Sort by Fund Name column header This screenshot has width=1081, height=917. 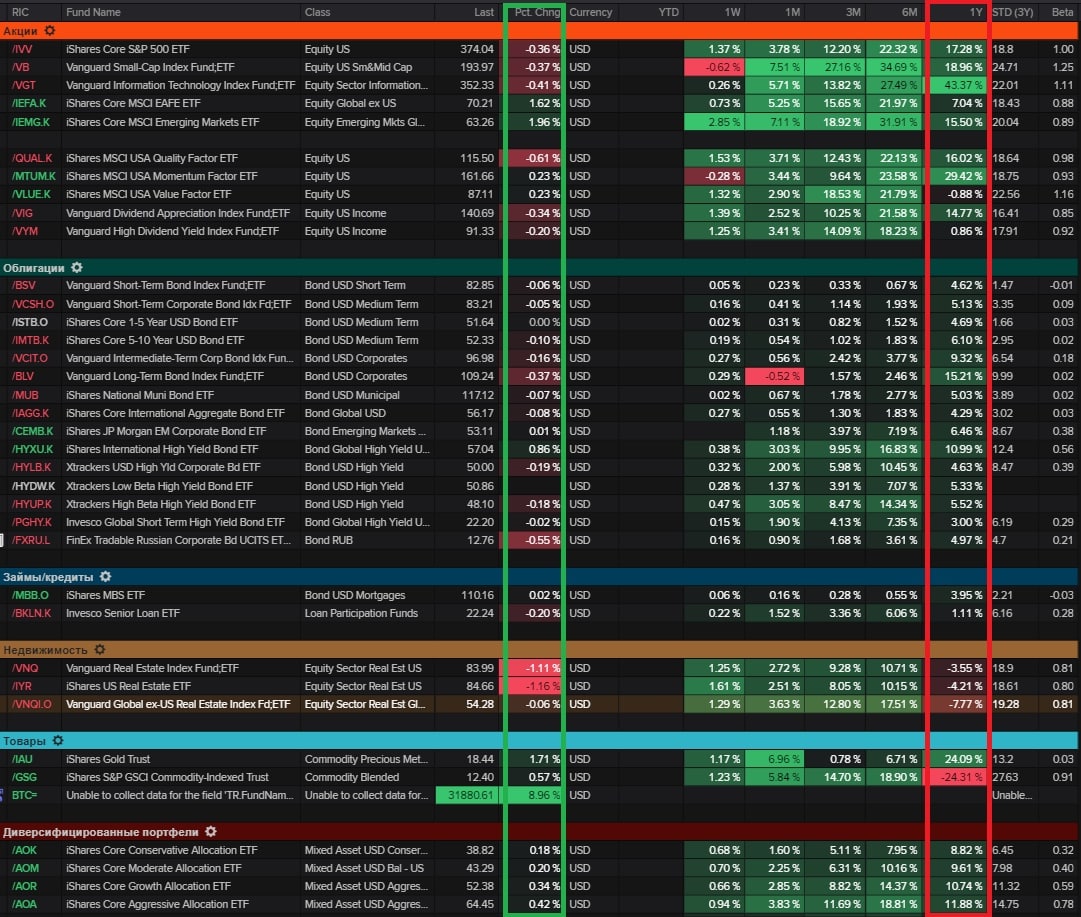pos(93,12)
